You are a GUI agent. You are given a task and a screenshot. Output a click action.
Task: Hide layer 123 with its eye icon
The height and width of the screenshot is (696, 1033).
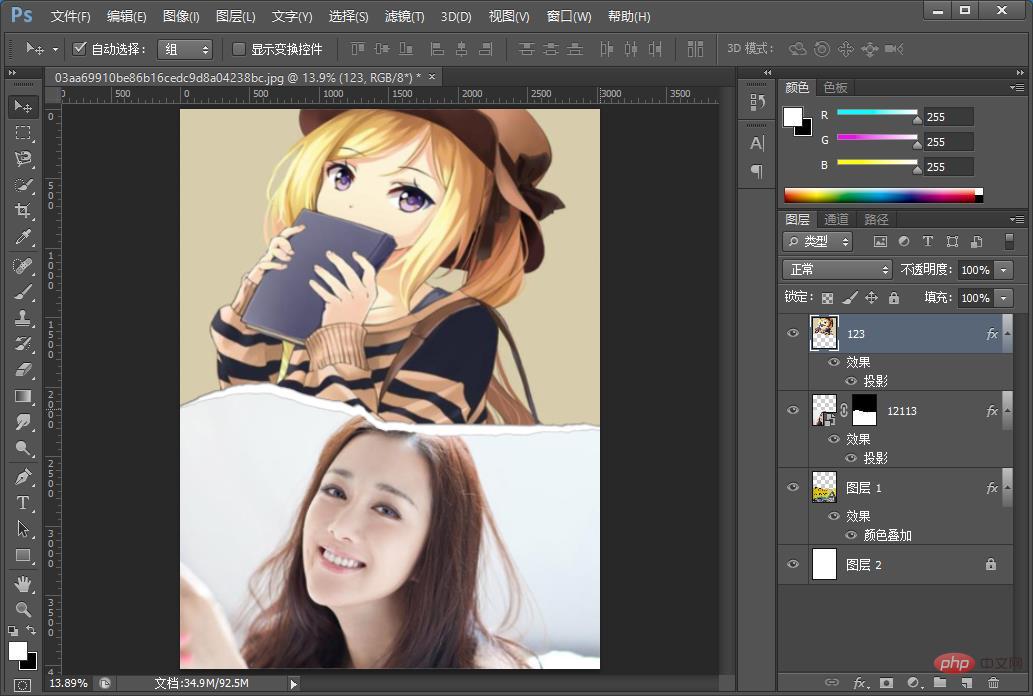[793, 334]
